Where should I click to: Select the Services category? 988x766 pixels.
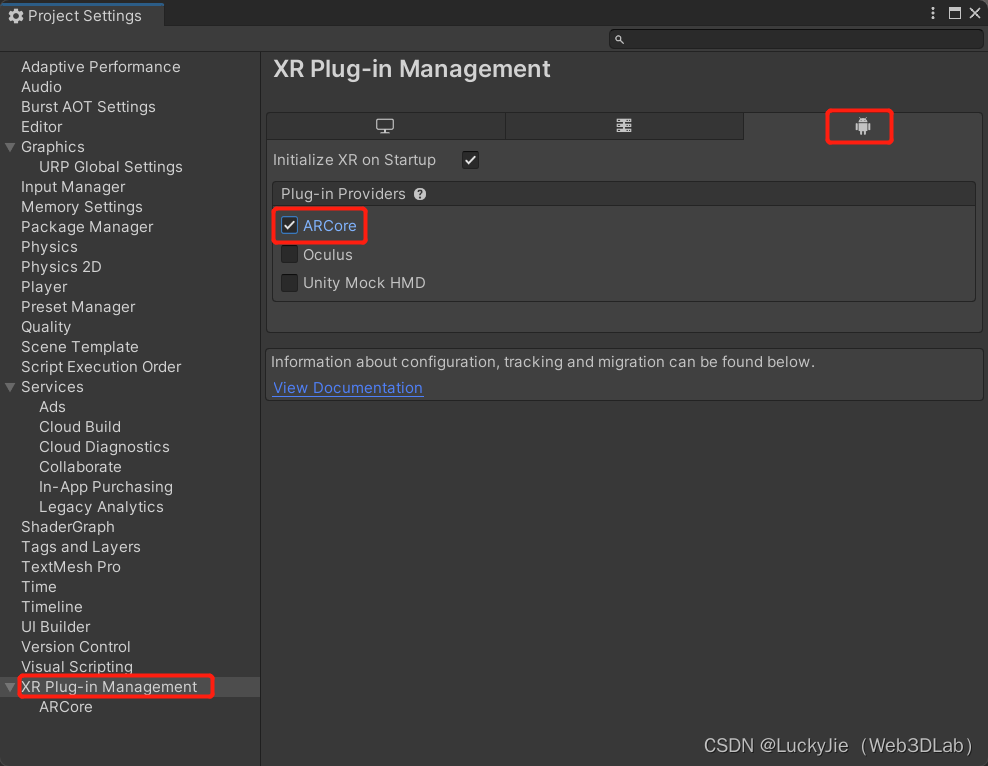click(52, 387)
